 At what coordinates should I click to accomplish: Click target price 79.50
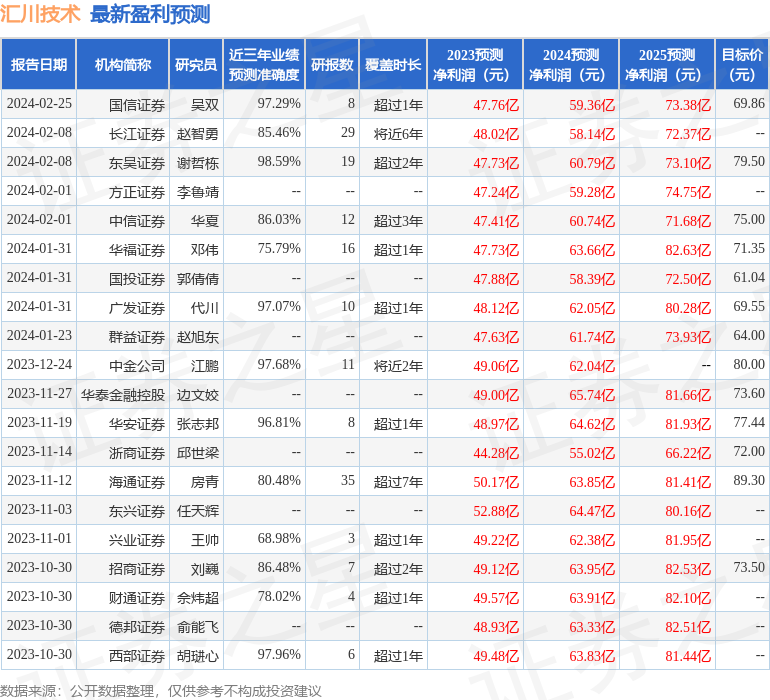coord(749,162)
